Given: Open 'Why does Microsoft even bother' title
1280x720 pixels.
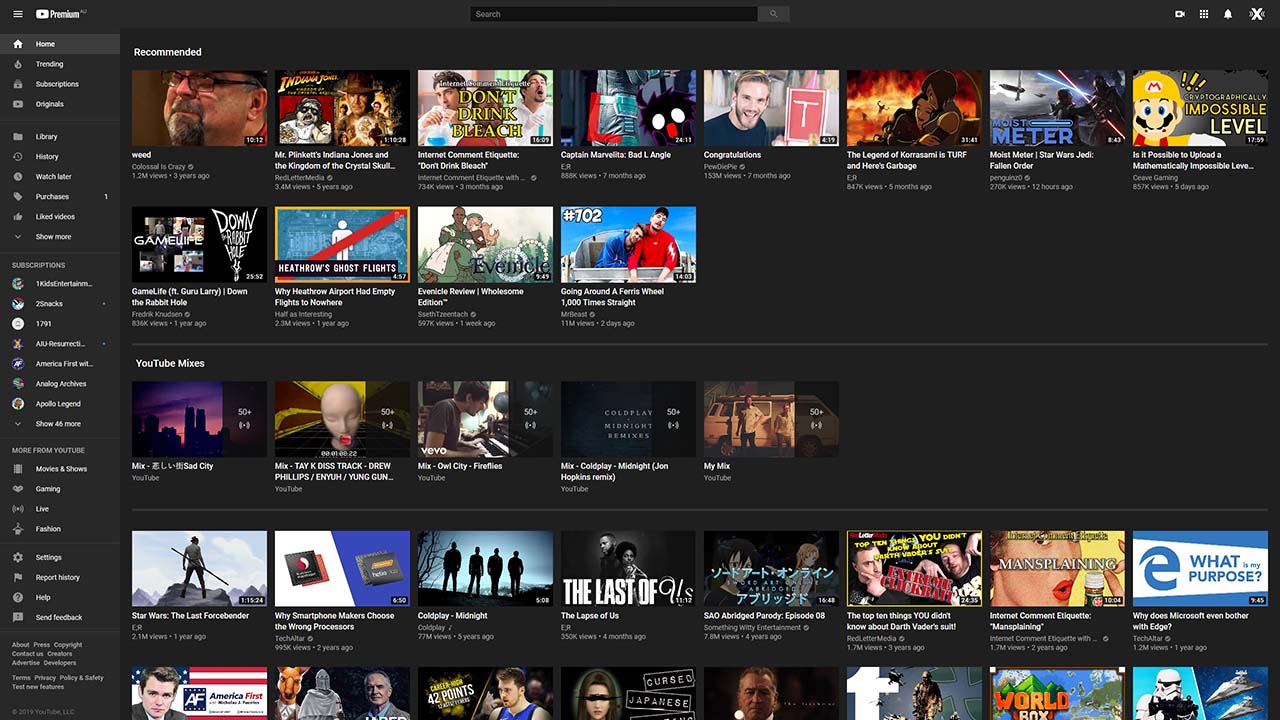Looking at the screenshot, I should [1191, 621].
